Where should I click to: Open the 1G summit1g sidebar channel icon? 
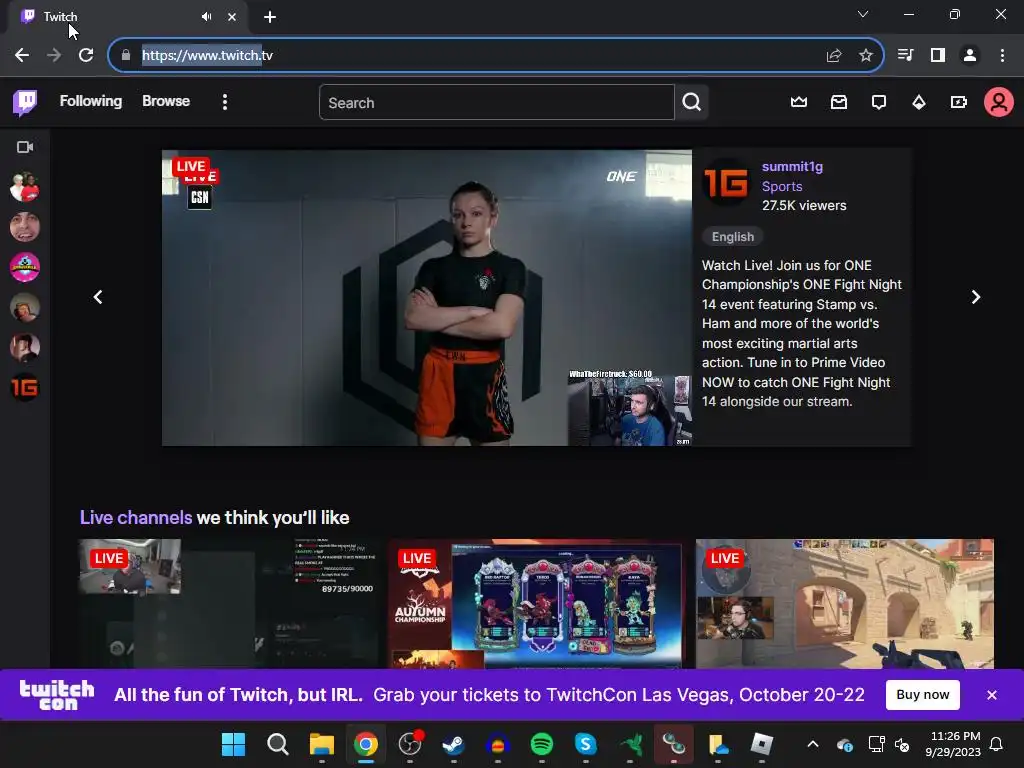(x=25, y=388)
